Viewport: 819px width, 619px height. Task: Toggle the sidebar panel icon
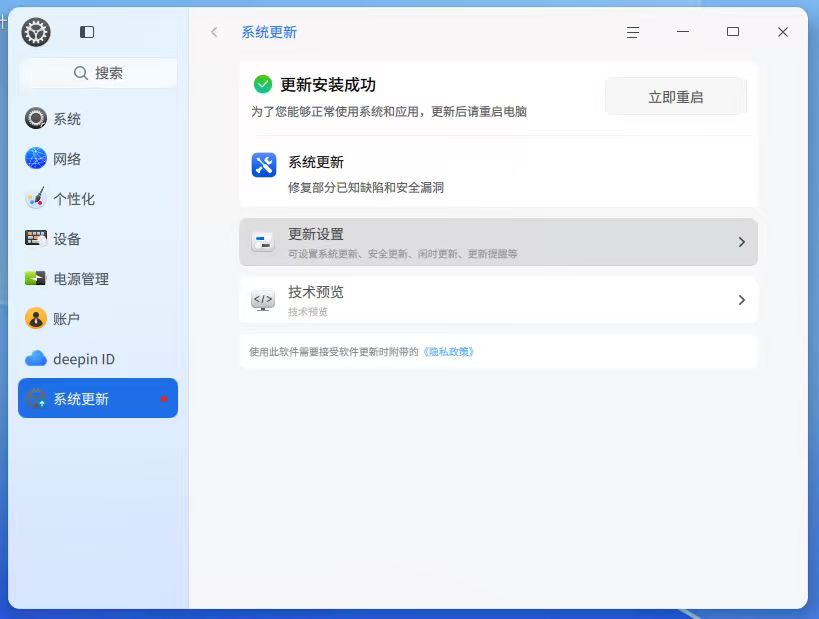click(87, 32)
